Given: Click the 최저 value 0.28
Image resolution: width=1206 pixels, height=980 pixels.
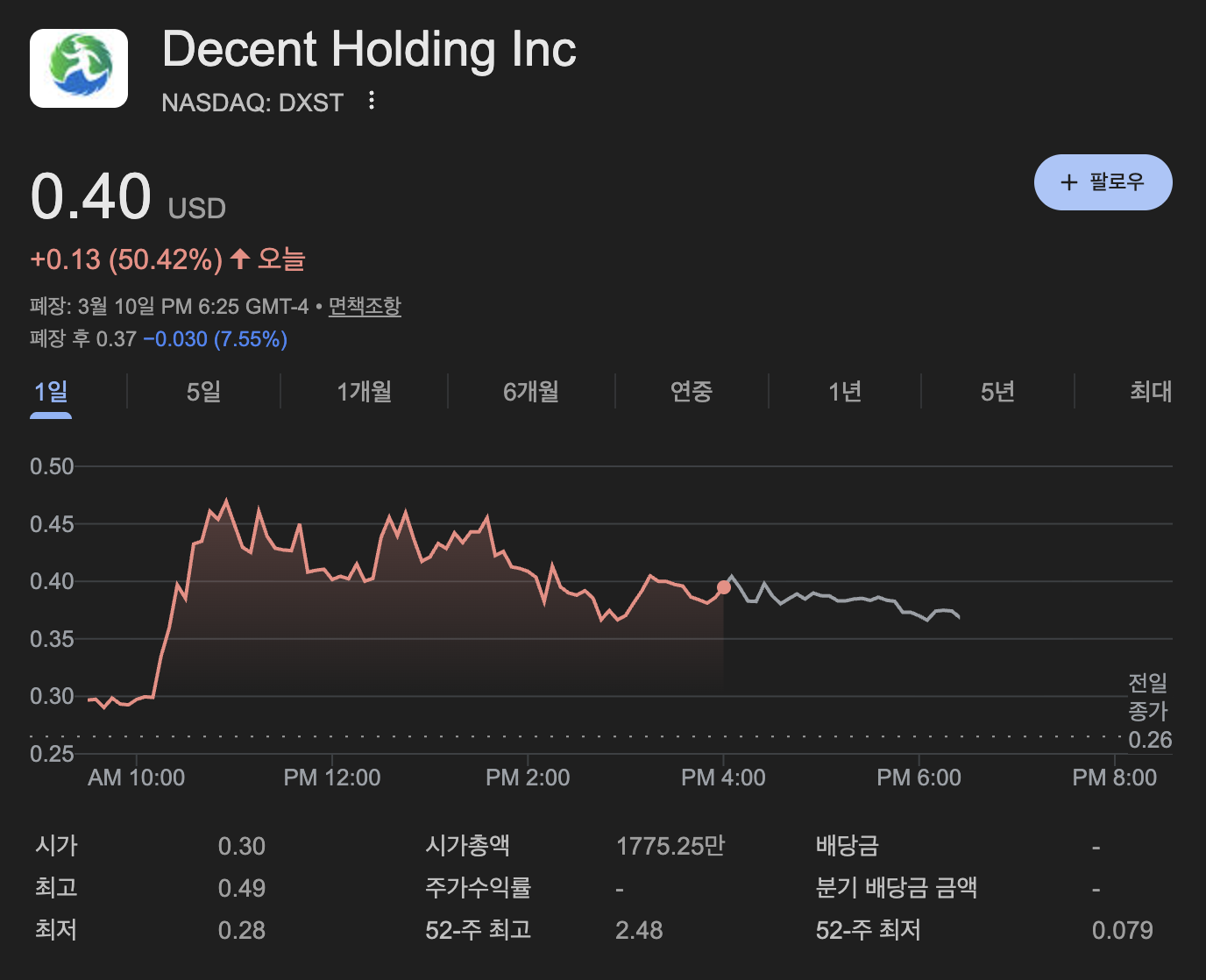Looking at the screenshot, I should (241, 930).
